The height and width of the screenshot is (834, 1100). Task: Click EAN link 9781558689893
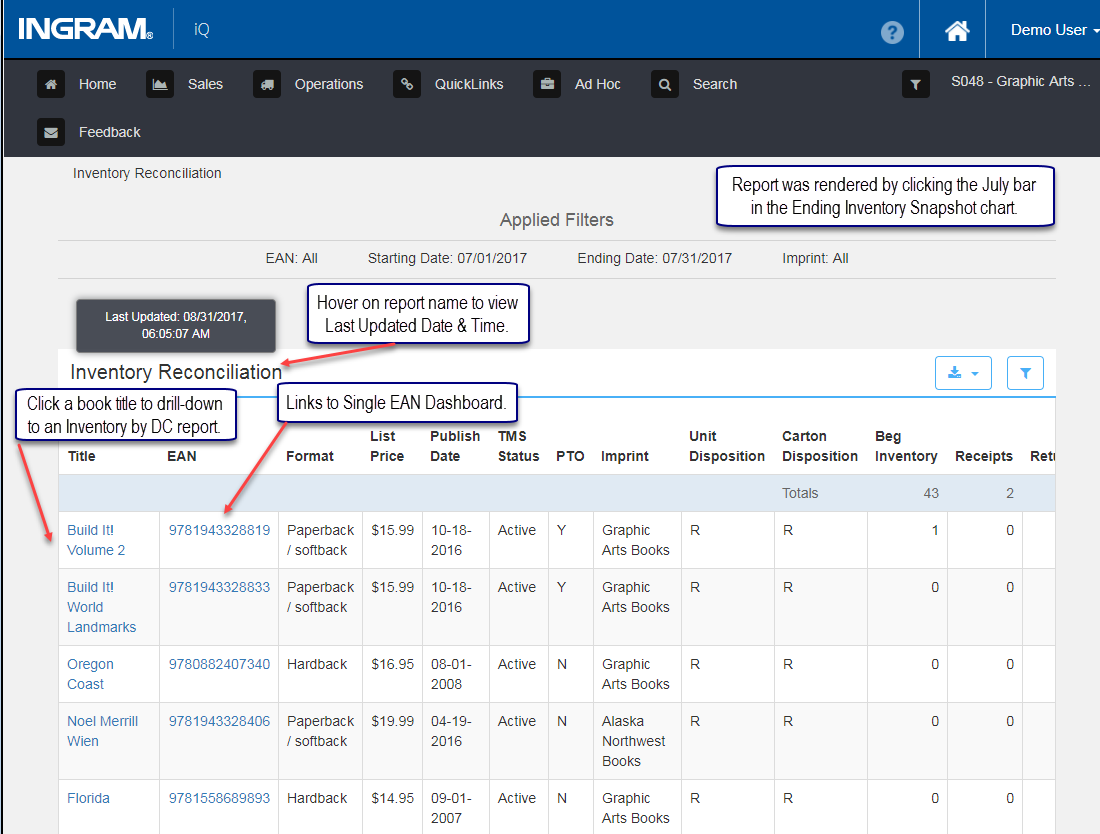[219, 798]
